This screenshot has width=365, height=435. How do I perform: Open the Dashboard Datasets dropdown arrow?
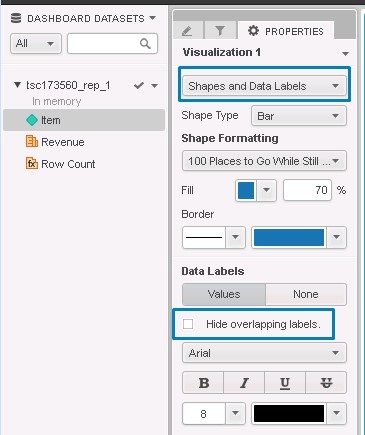click(153, 18)
